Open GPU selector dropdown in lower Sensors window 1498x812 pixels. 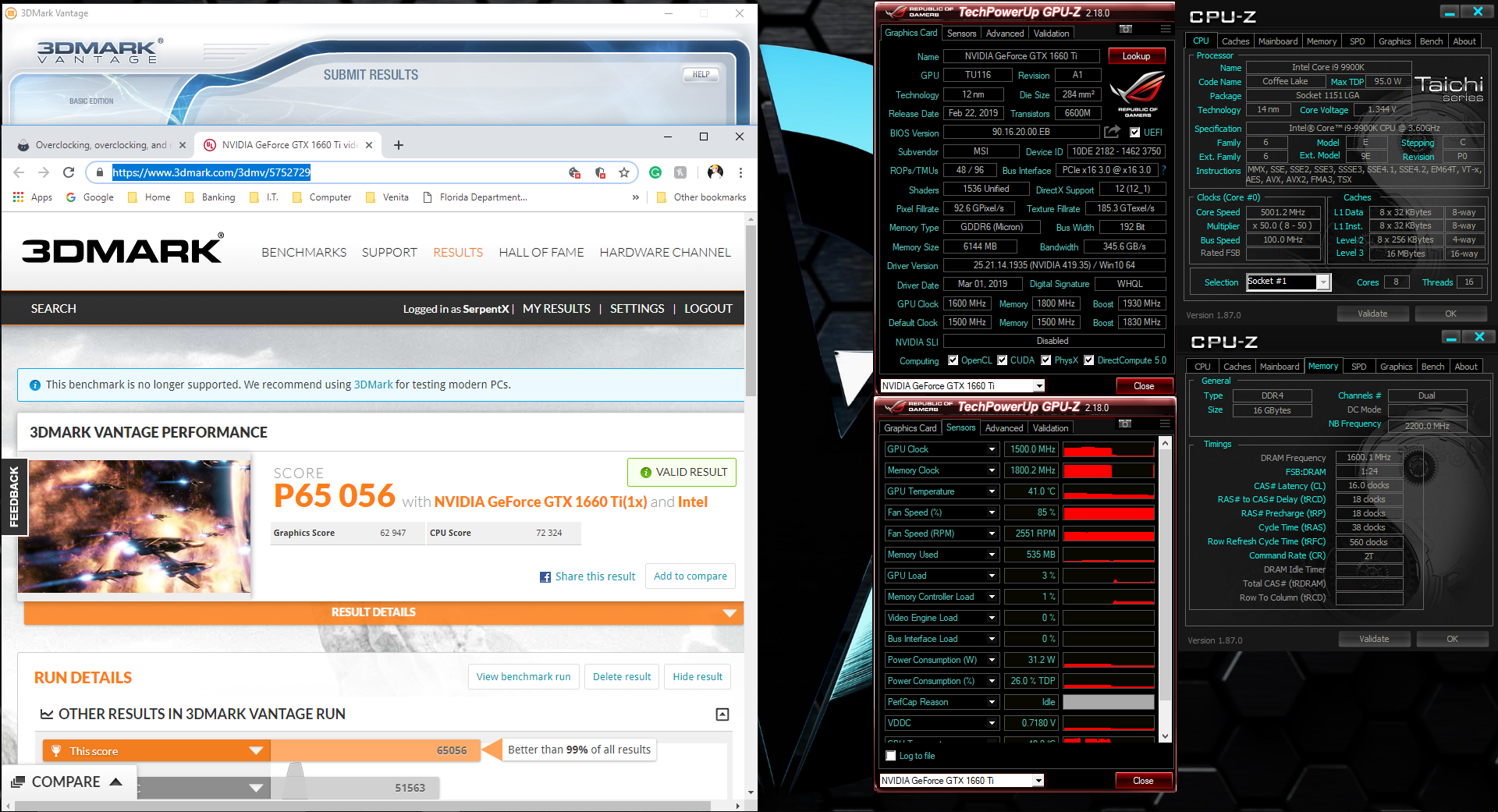1038,781
